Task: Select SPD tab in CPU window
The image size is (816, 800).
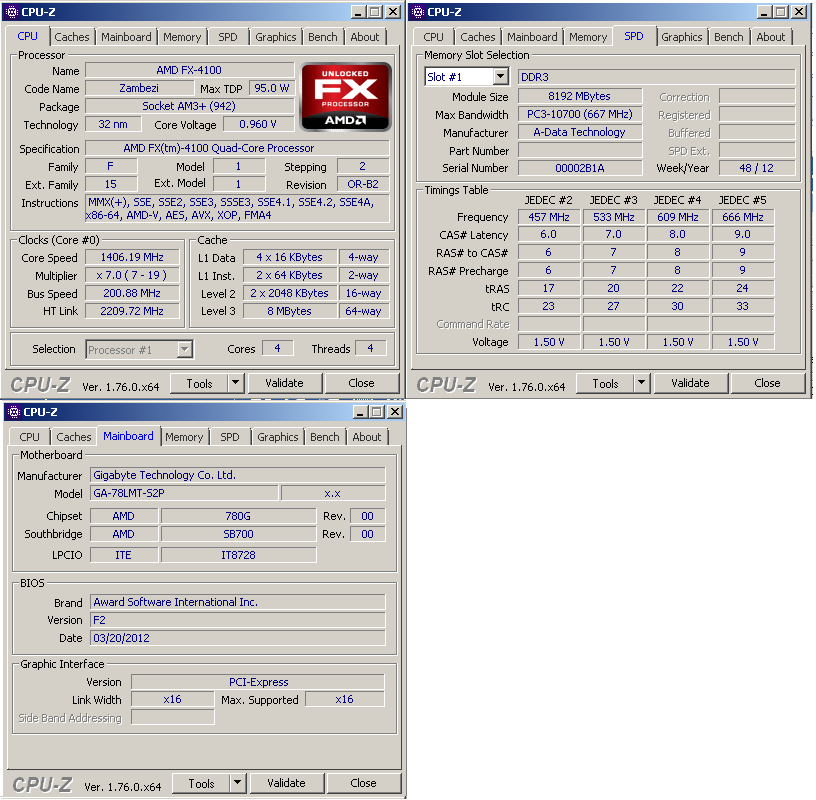Action: (227, 37)
